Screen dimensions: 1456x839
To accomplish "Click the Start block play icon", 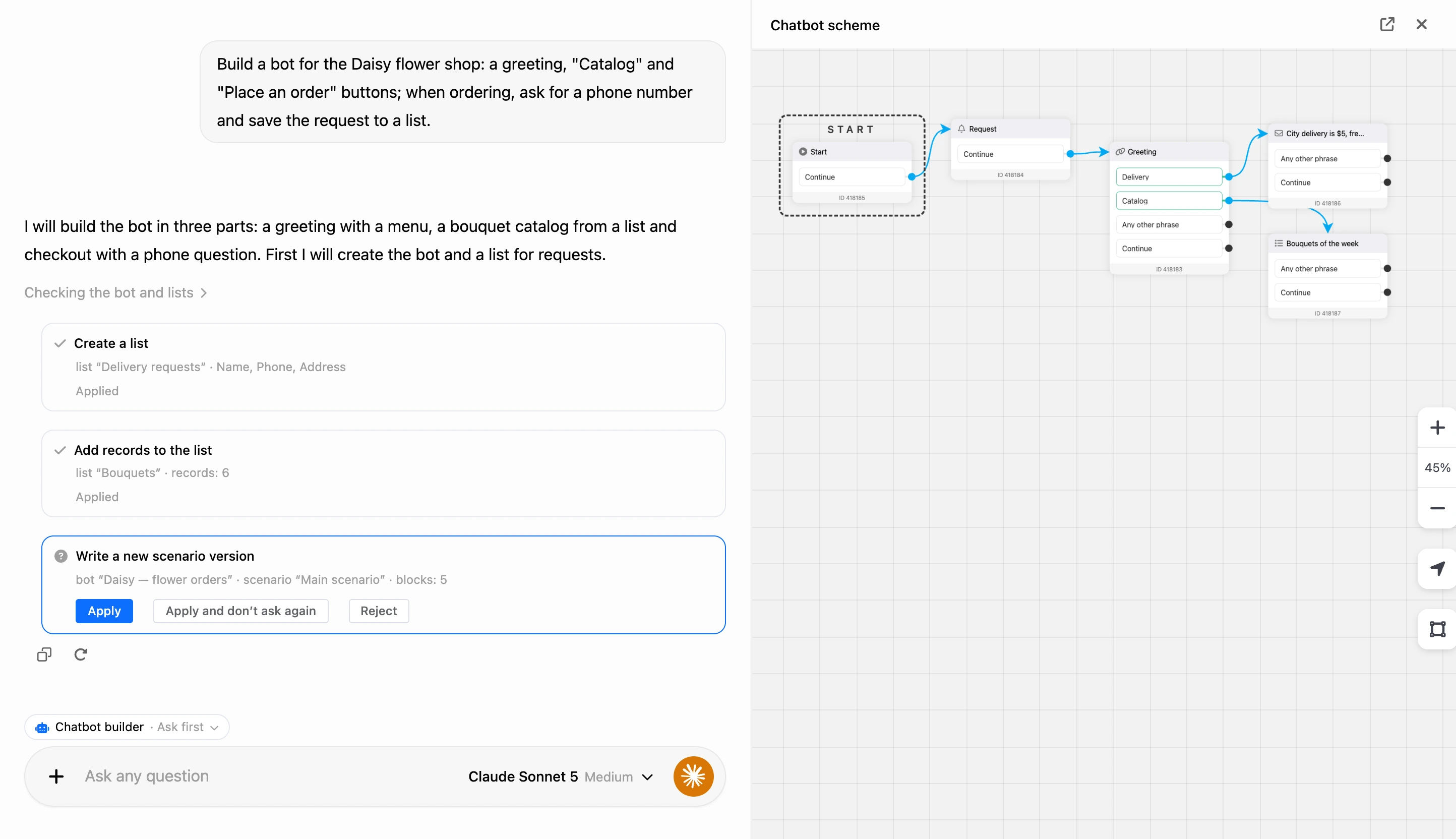I will click(803, 152).
